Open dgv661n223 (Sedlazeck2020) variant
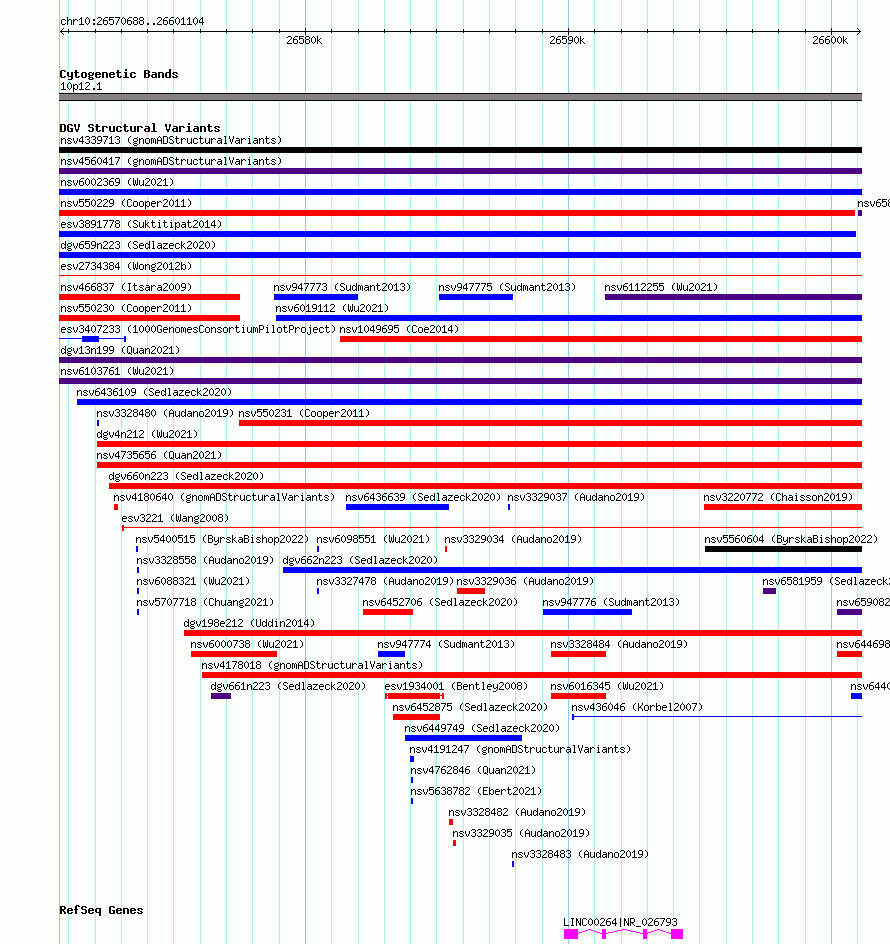 (288, 688)
